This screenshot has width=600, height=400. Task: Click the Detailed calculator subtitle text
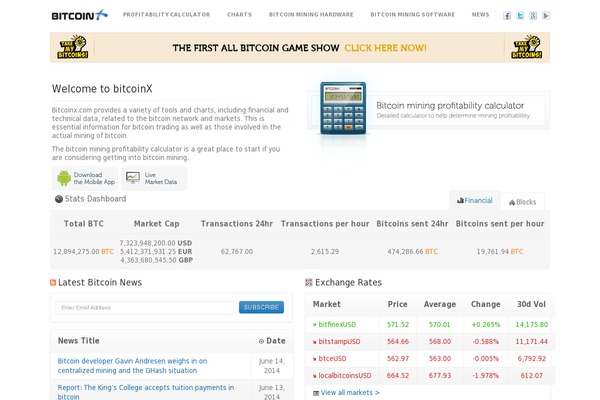453,116
